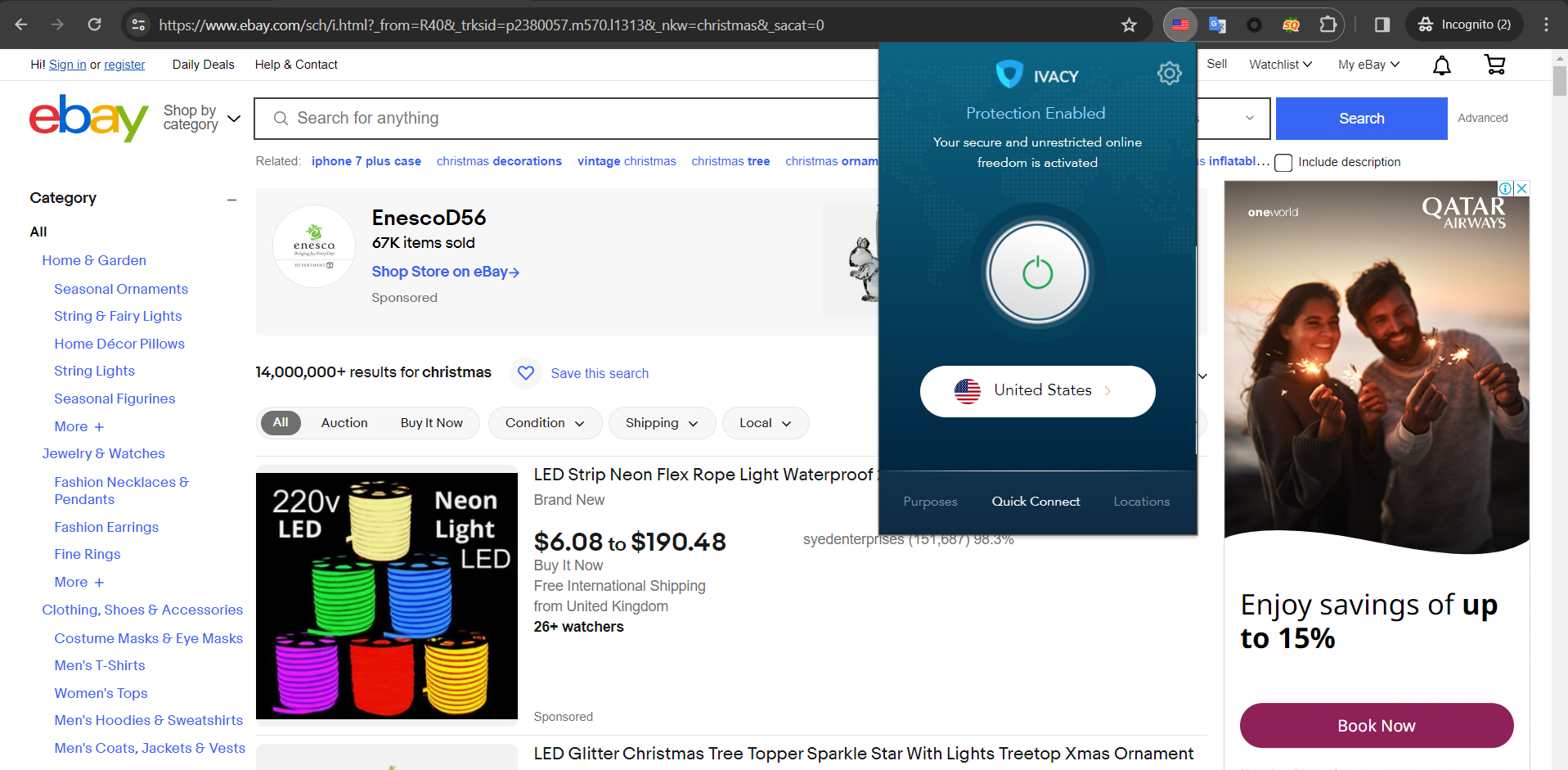Filter by Buy It Now listings
The height and width of the screenshot is (770, 1568).
pyautogui.click(x=431, y=422)
